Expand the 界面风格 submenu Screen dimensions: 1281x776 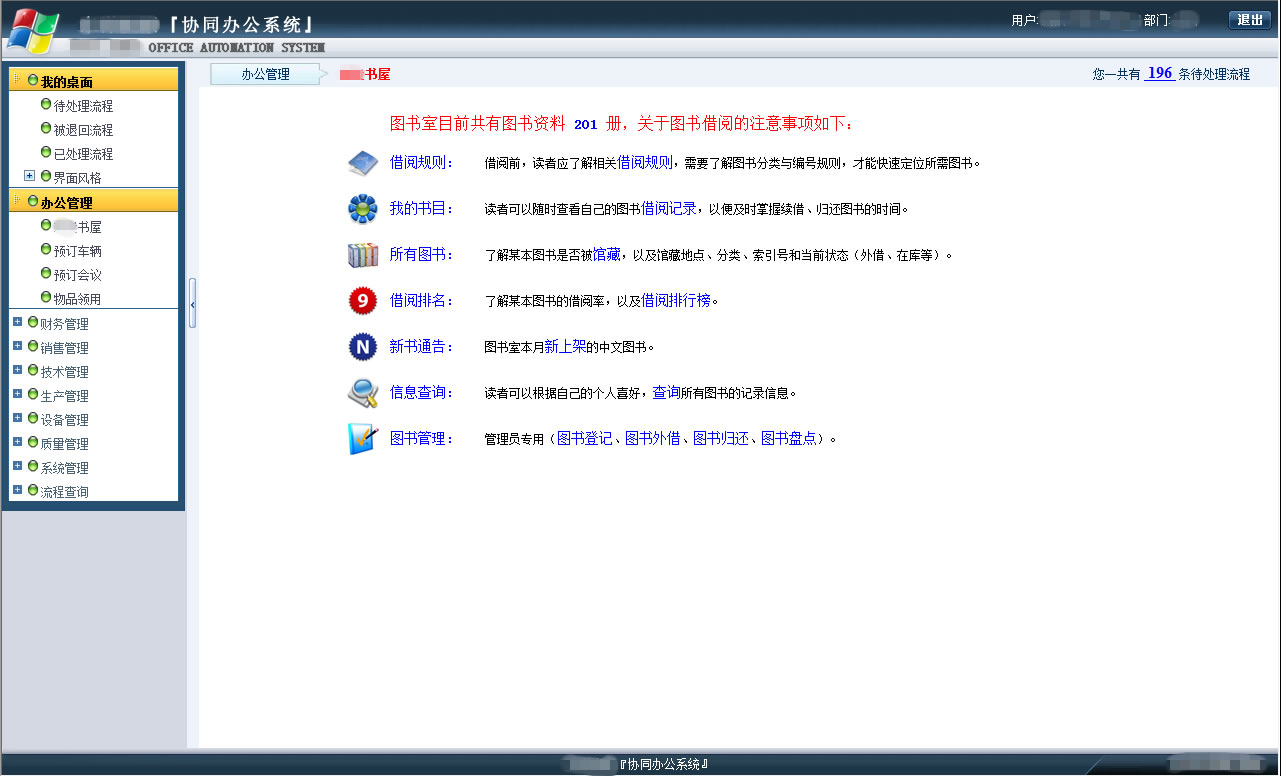click(x=30, y=177)
